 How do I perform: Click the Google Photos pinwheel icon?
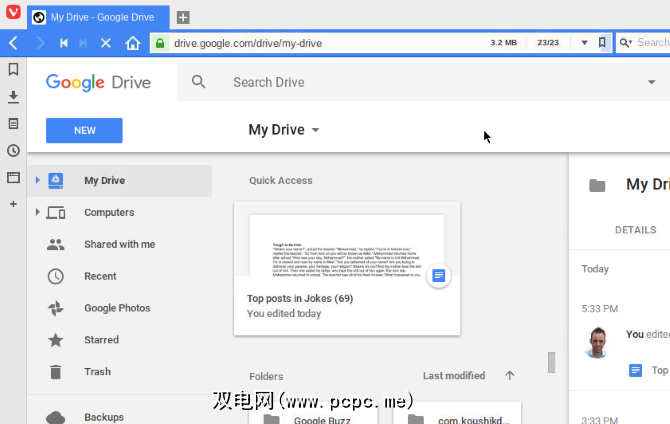tap(56, 308)
